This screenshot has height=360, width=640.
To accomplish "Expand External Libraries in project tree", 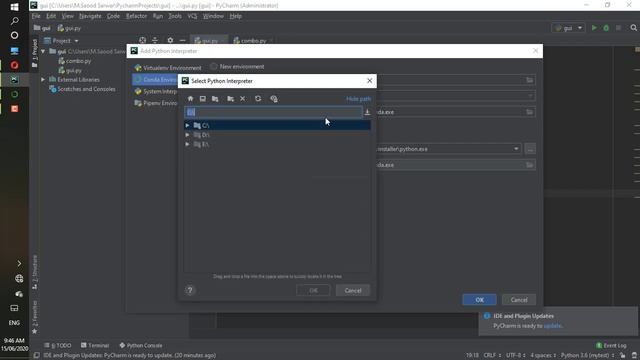I will point(43,80).
